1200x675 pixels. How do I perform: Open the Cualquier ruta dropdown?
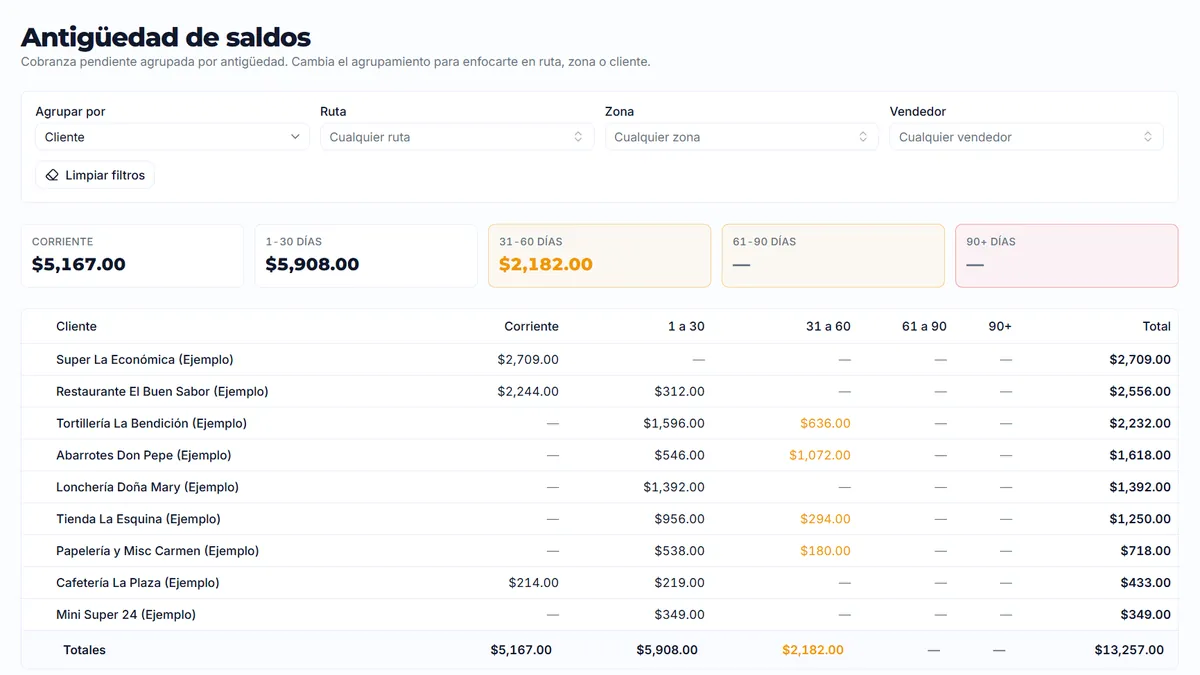click(x=457, y=137)
